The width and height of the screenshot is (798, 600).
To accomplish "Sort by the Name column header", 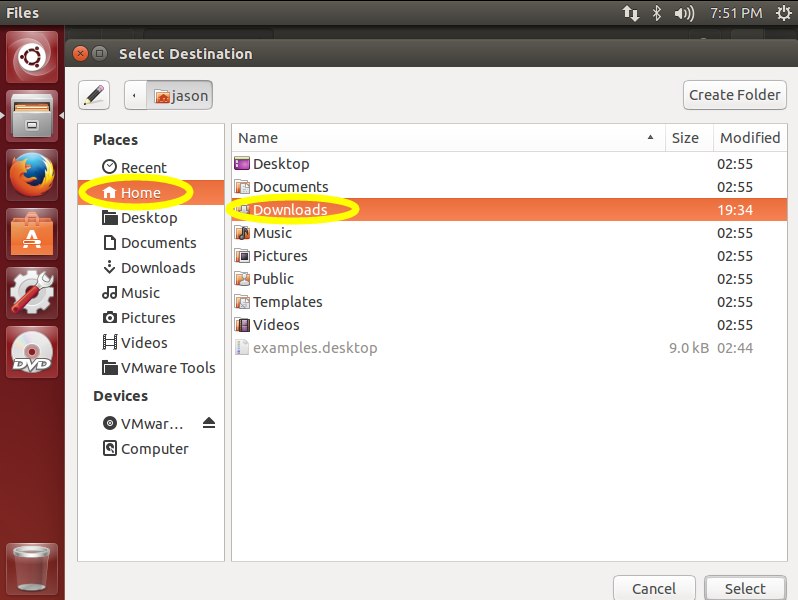I will point(448,138).
